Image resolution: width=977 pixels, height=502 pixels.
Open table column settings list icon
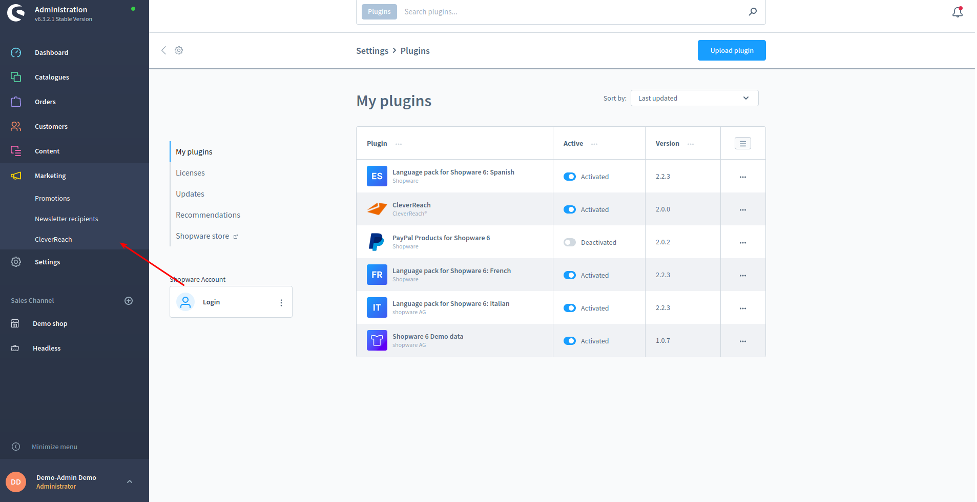pos(743,144)
